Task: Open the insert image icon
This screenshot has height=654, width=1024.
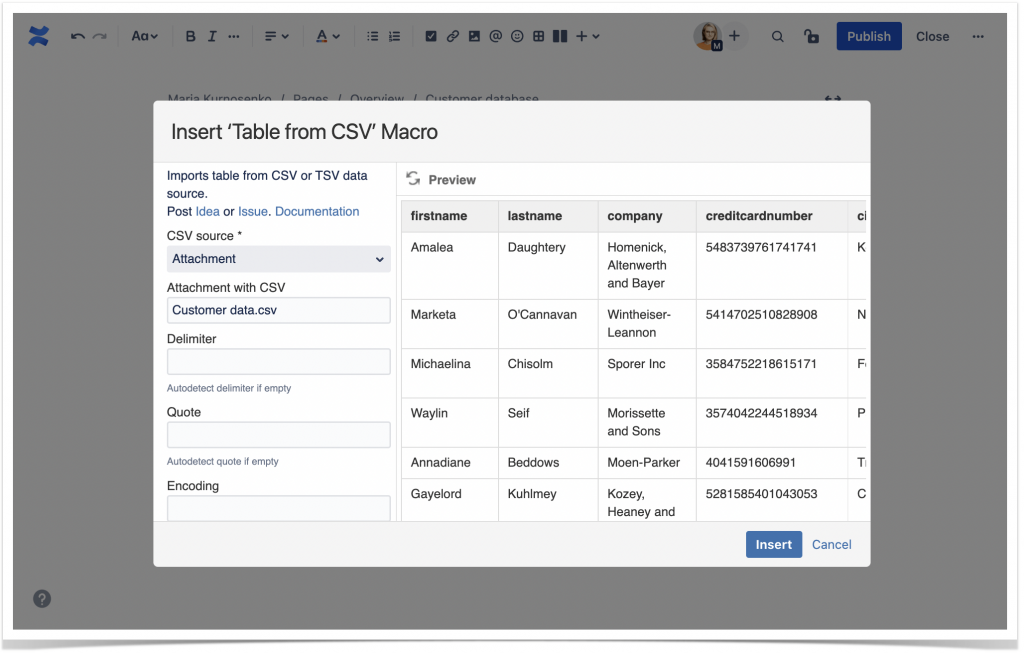Action: point(473,36)
